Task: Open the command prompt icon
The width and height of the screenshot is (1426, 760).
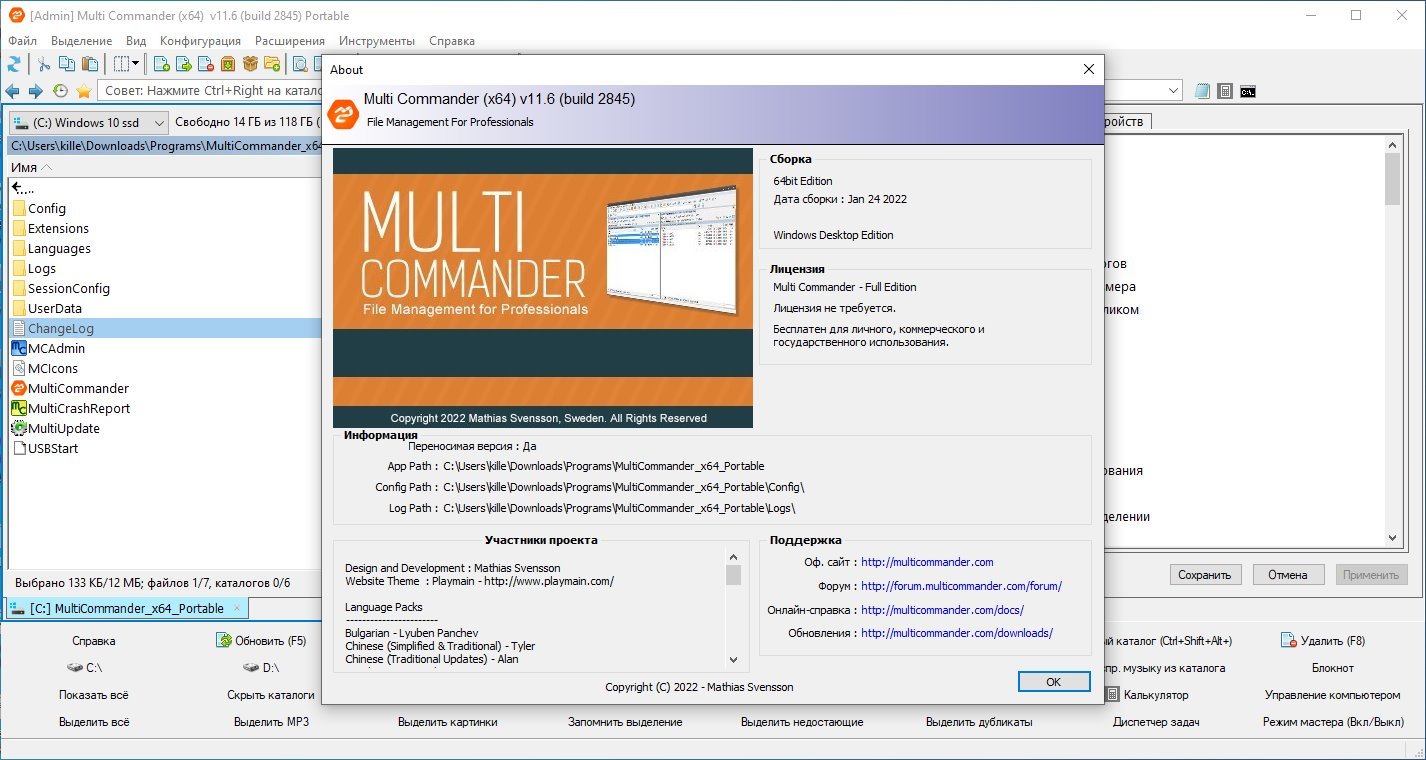Action: click(1247, 91)
